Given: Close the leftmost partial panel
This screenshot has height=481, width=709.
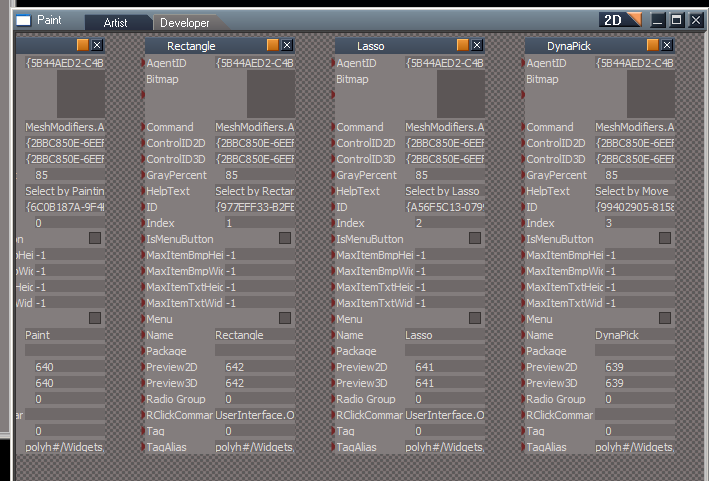Looking at the screenshot, I should pyautogui.click(x=97, y=45).
